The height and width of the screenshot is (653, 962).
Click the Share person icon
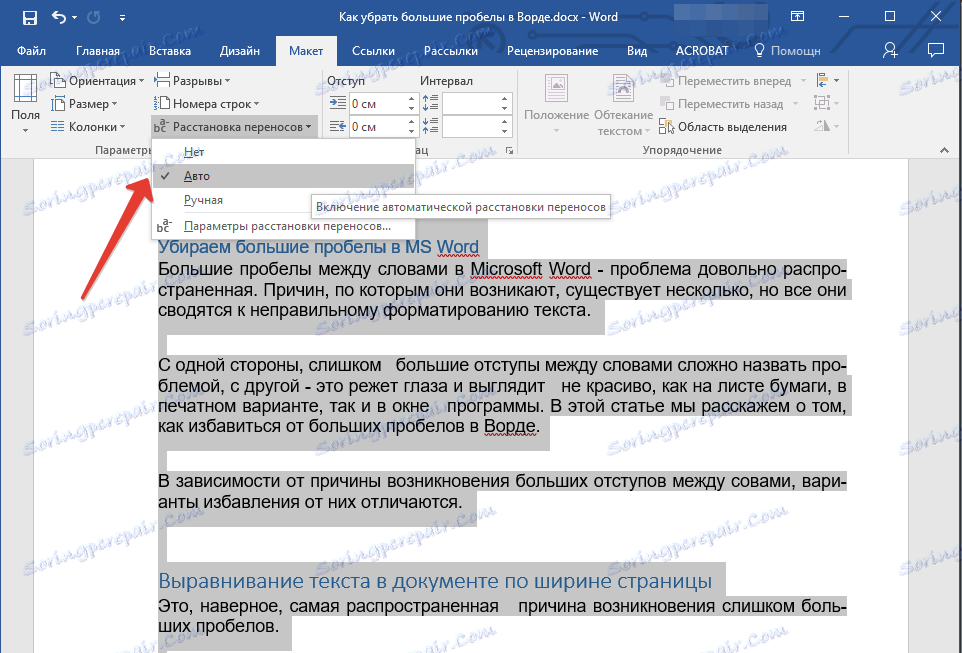click(x=890, y=50)
